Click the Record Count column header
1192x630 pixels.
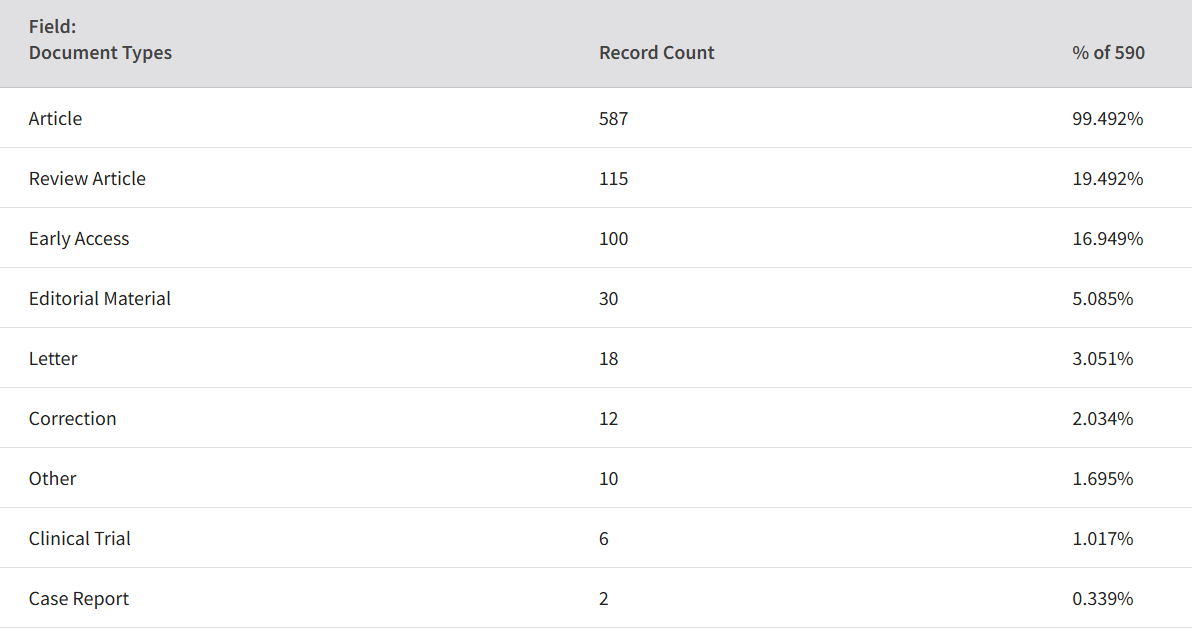[x=657, y=52]
